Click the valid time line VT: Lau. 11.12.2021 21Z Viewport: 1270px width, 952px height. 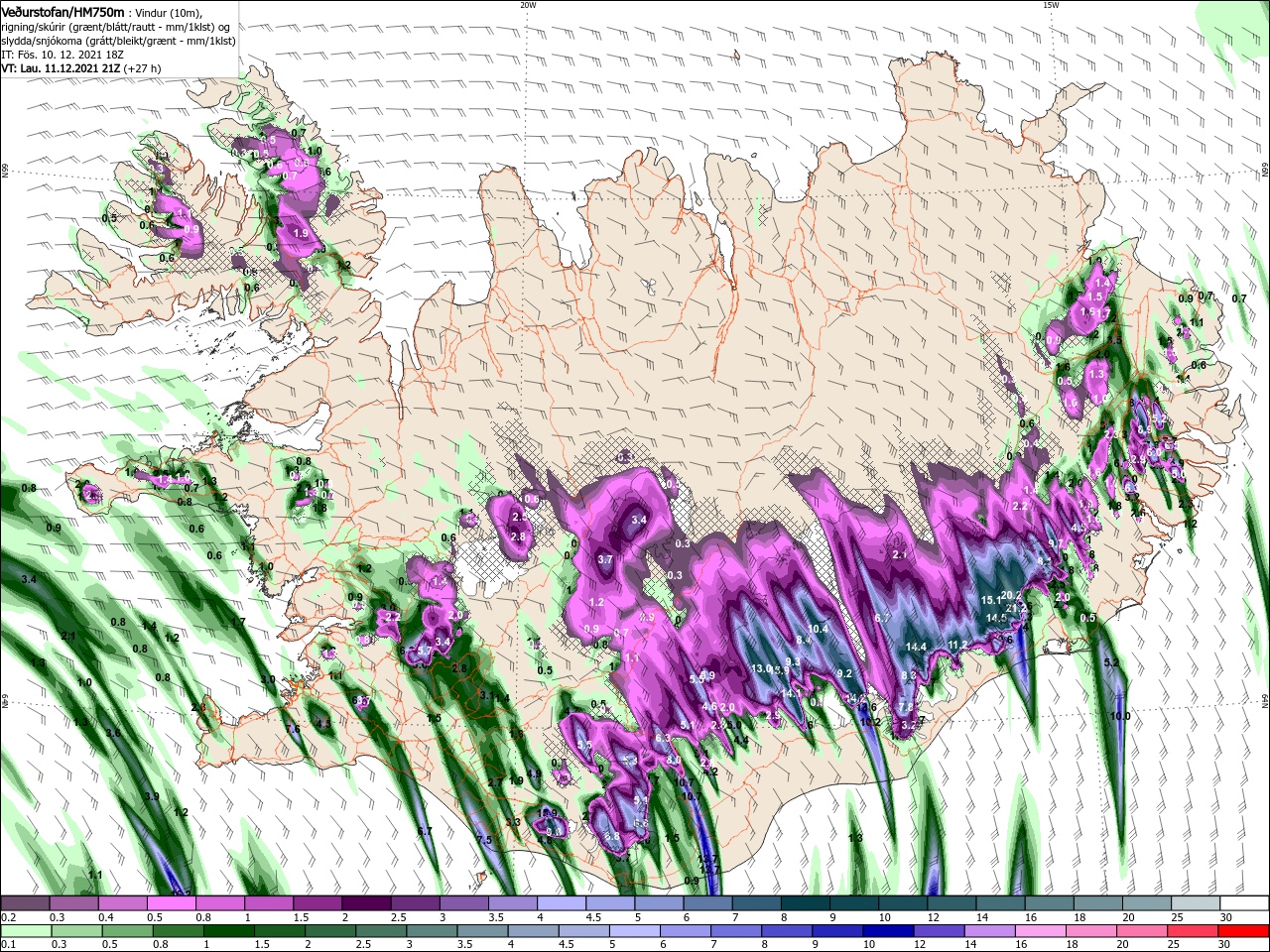point(62,68)
